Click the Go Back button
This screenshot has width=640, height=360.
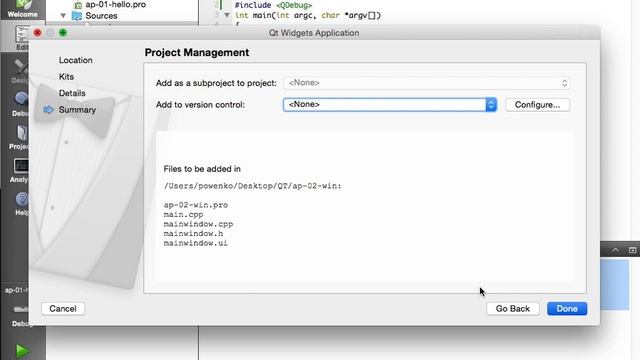point(513,309)
